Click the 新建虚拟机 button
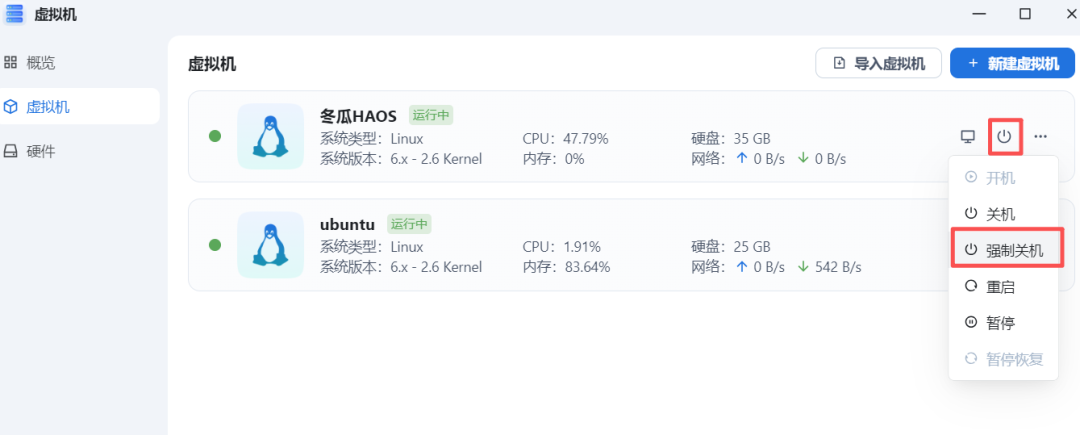 pyautogui.click(x=1012, y=64)
